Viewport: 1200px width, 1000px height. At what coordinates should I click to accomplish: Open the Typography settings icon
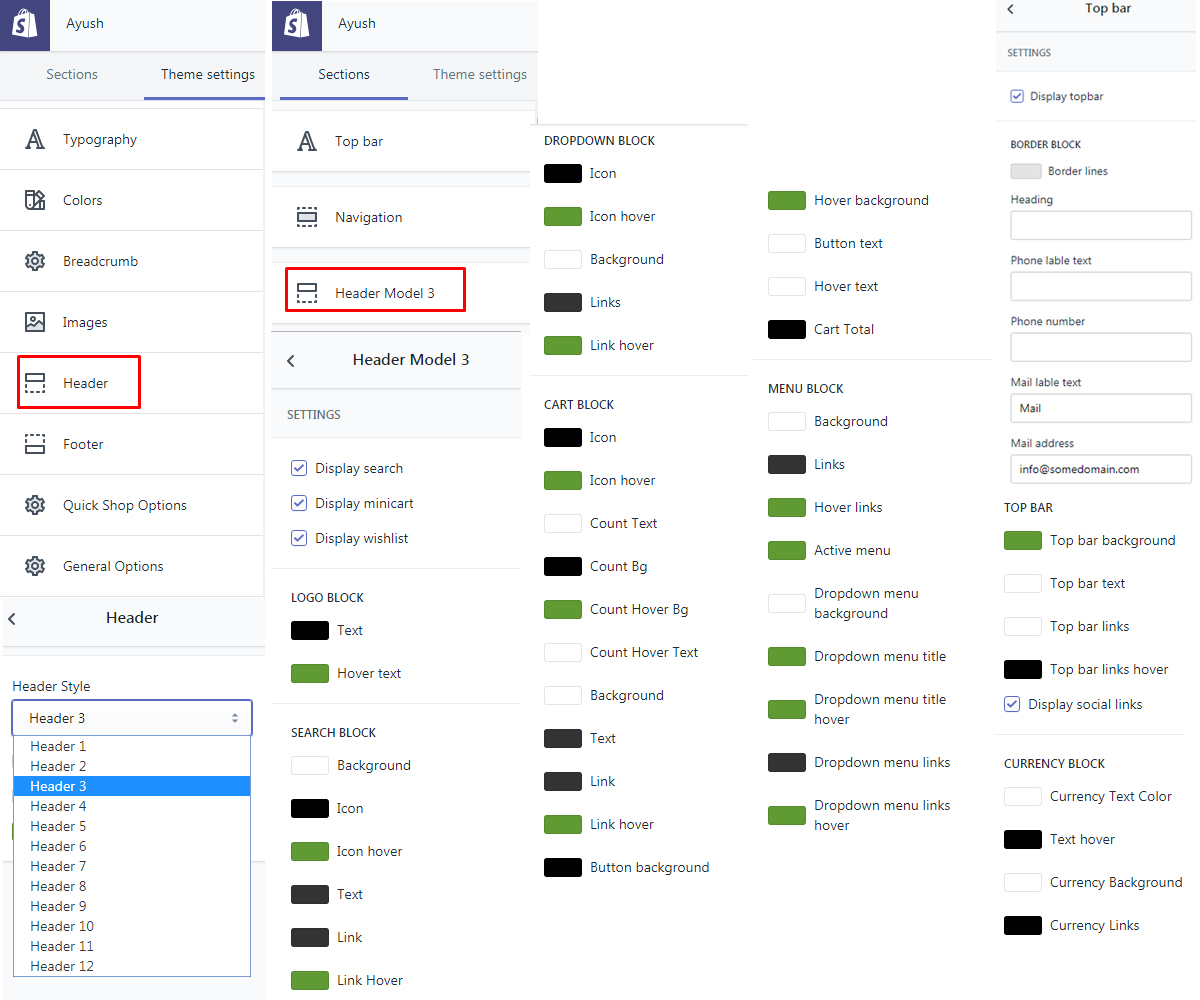coord(35,140)
